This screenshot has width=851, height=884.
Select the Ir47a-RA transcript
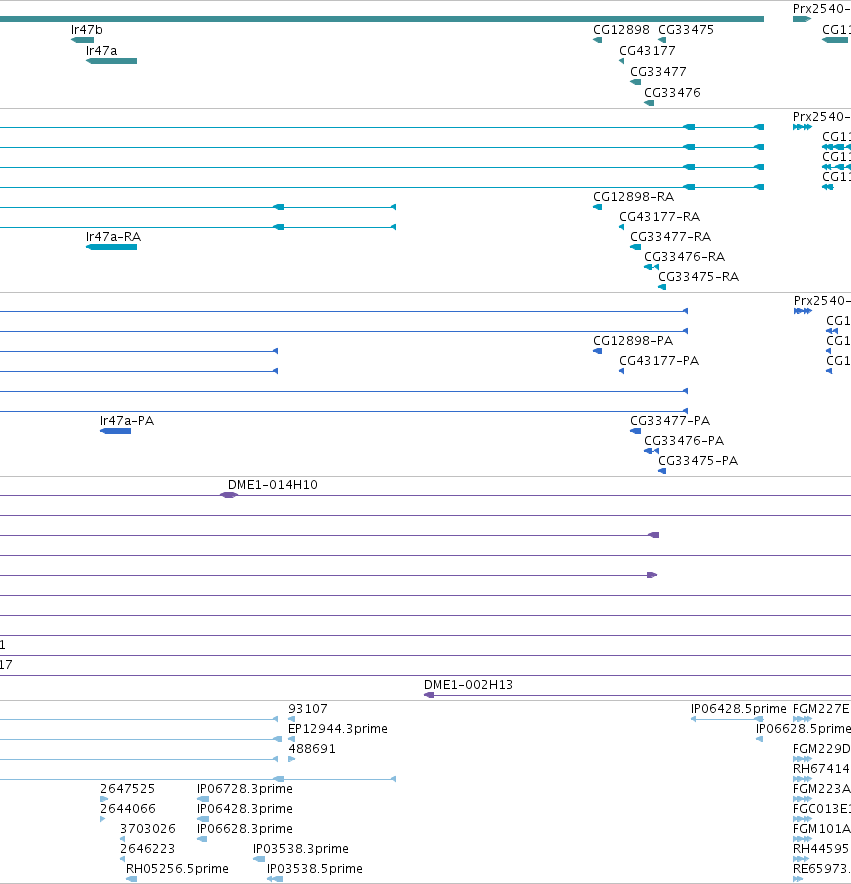pos(111,247)
